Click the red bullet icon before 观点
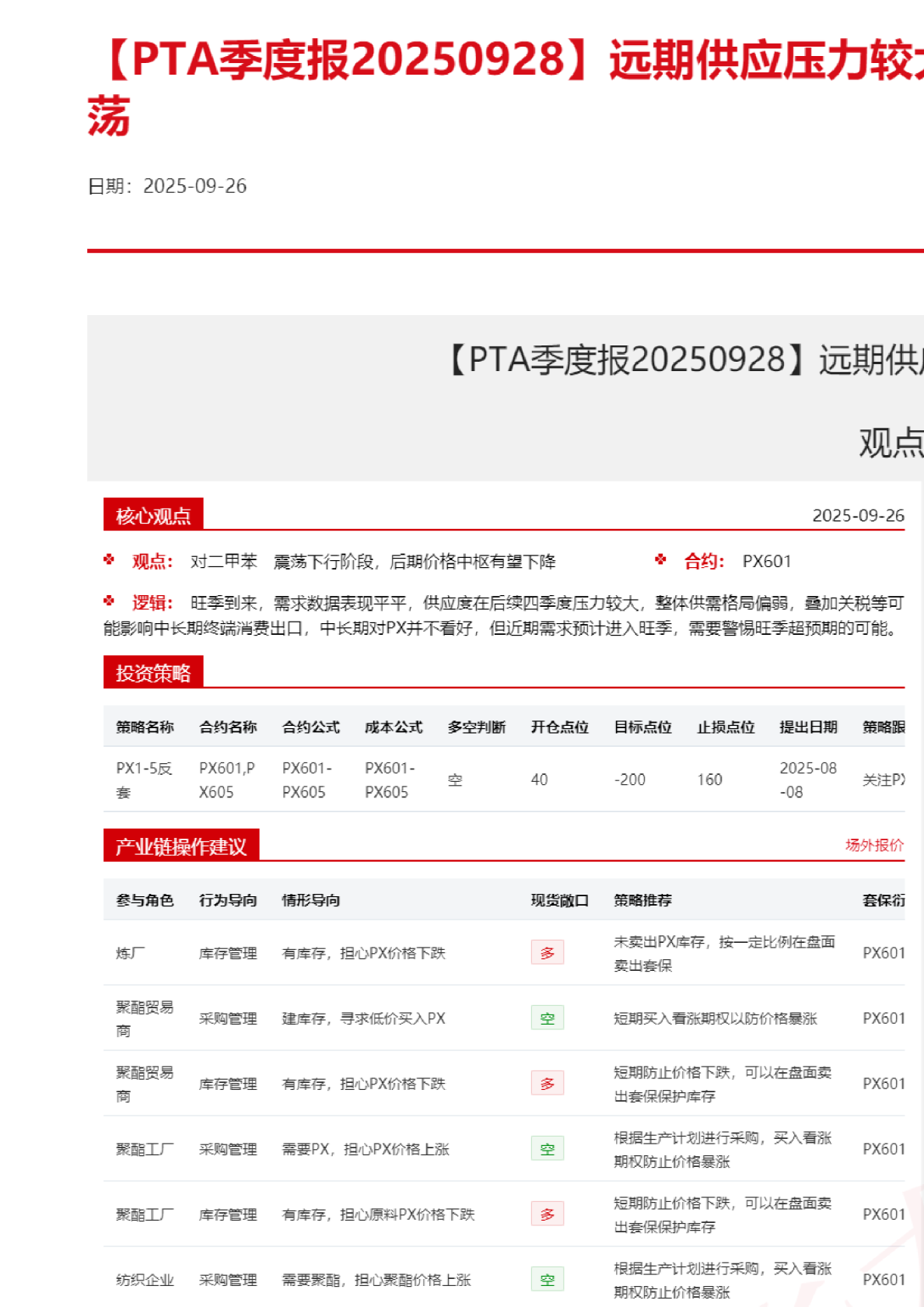The width and height of the screenshot is (924, 1307). (x=109, y=559)
